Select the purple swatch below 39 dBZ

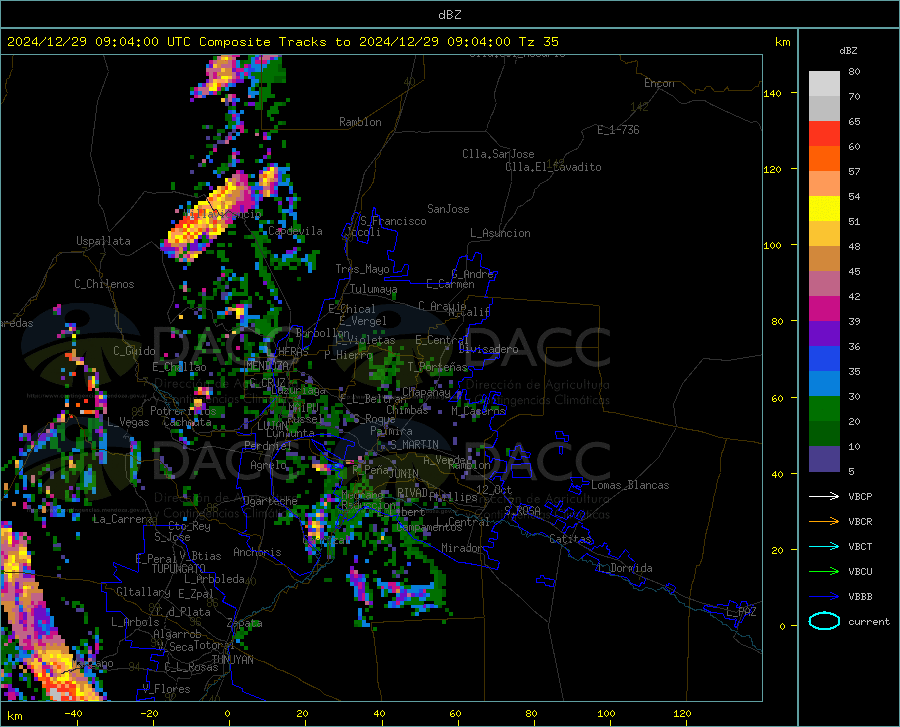pos(824,334)
